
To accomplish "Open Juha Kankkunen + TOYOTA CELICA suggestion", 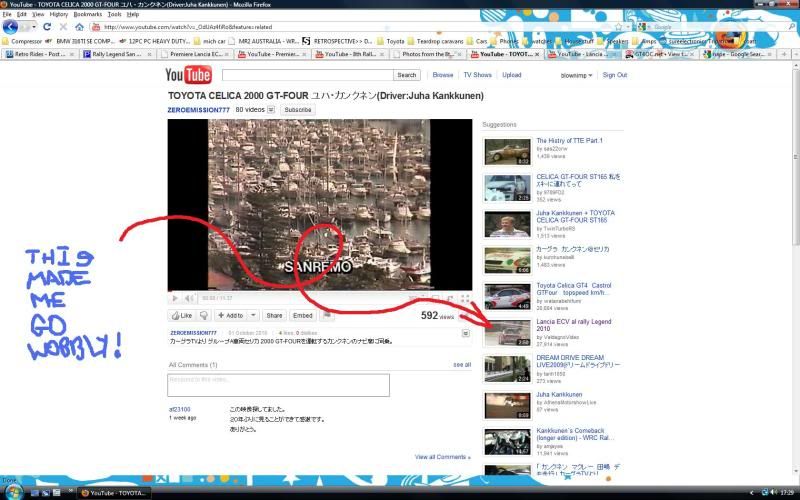I will pyautogui.click(x=576, y=216).
